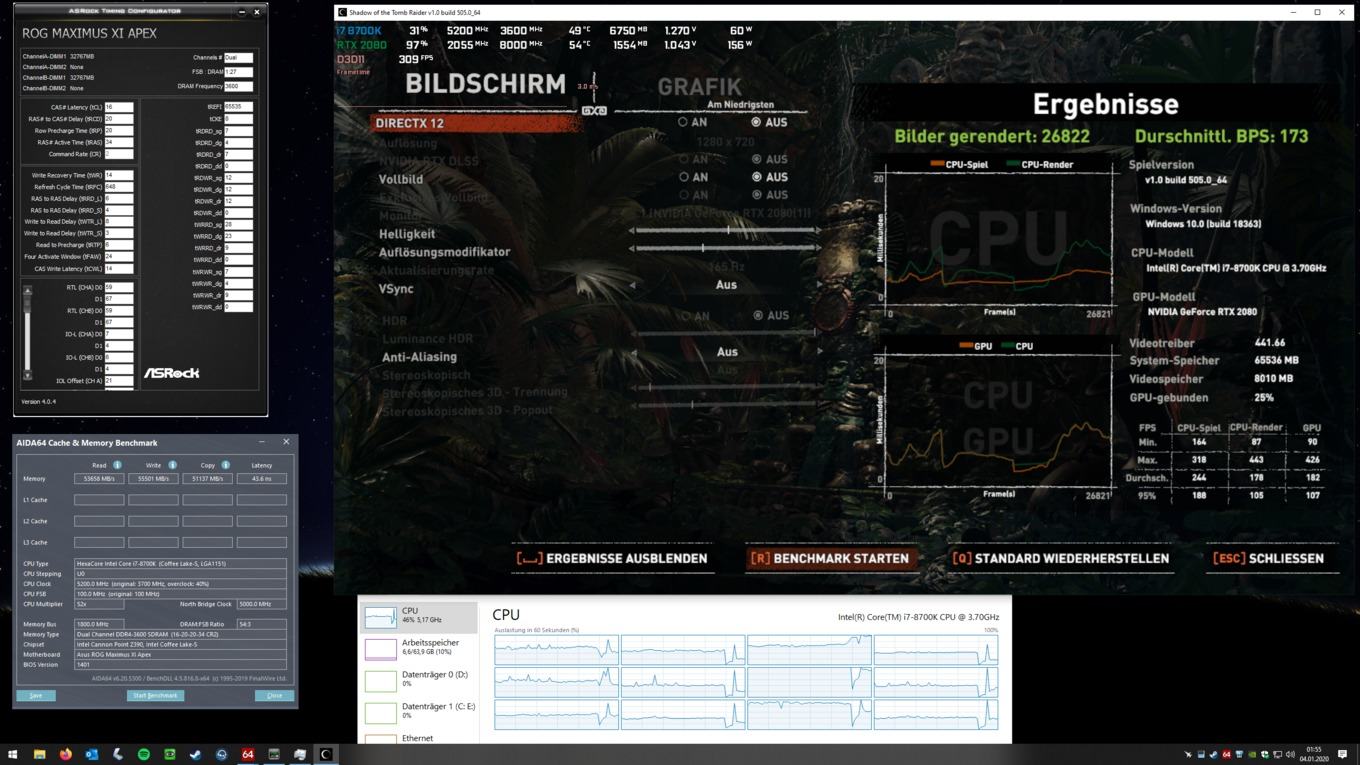The height and width of the screenshot is (765, 1360).
Task: Click BENCHMARK STARTEN button
Action: coord(829,558)
